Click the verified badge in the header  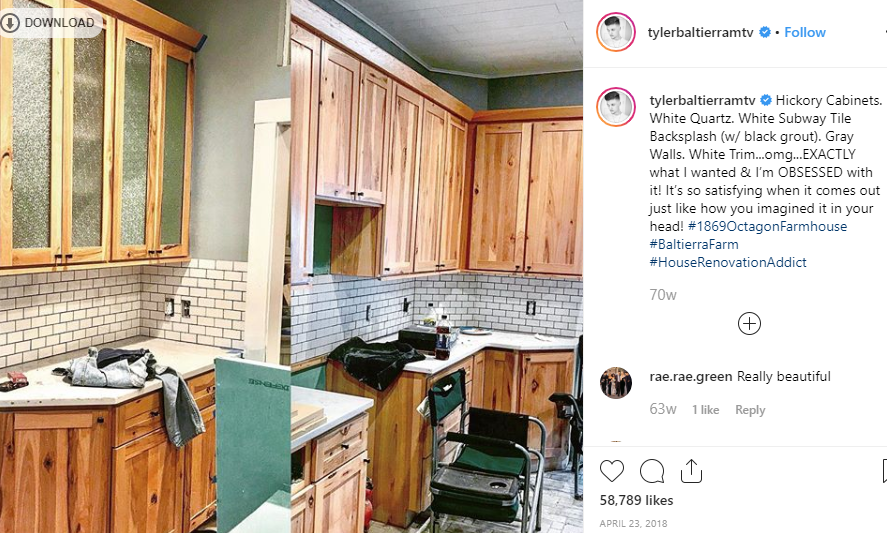tap(765, 32)
